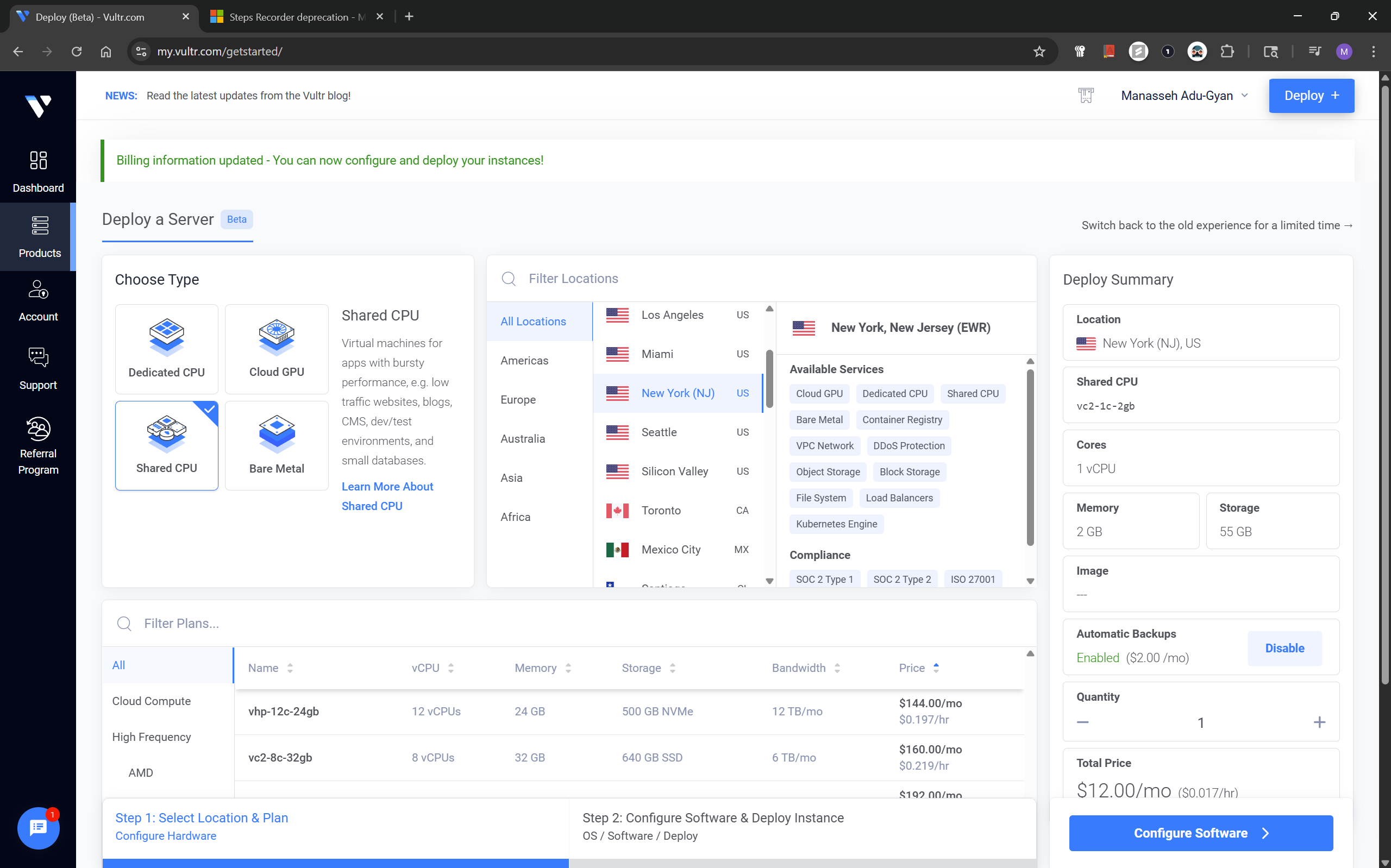Open the Support sidebar section

(x=38, y=369)
